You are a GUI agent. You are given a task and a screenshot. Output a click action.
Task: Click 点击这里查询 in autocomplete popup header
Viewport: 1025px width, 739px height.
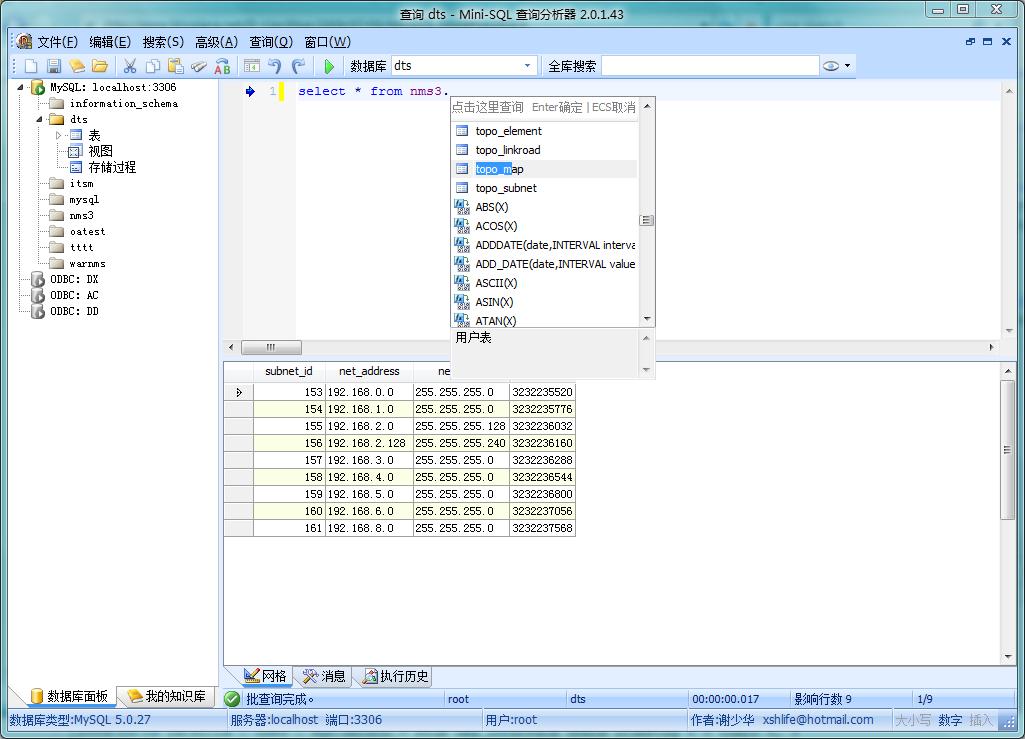coord(488,107)
